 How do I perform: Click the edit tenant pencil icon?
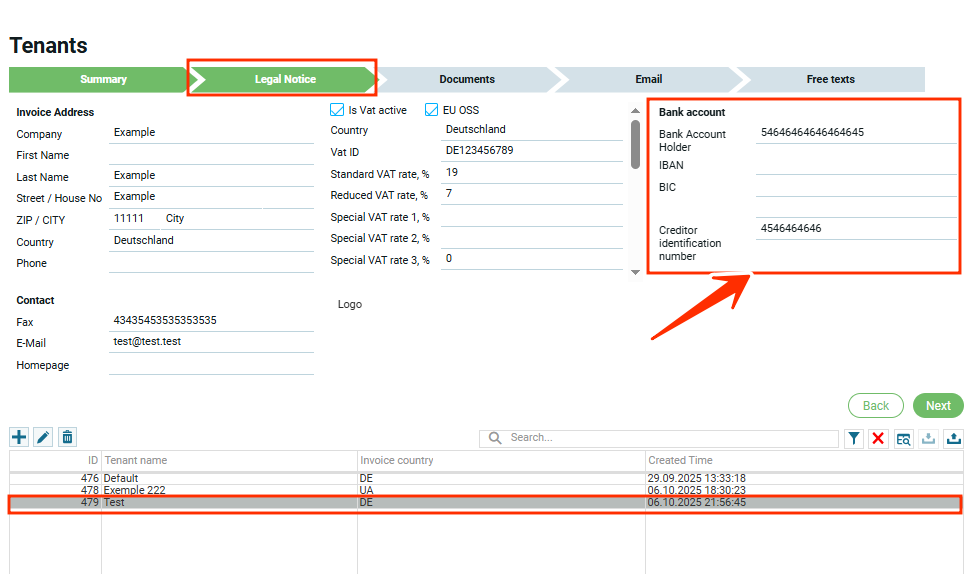point(43,437)
